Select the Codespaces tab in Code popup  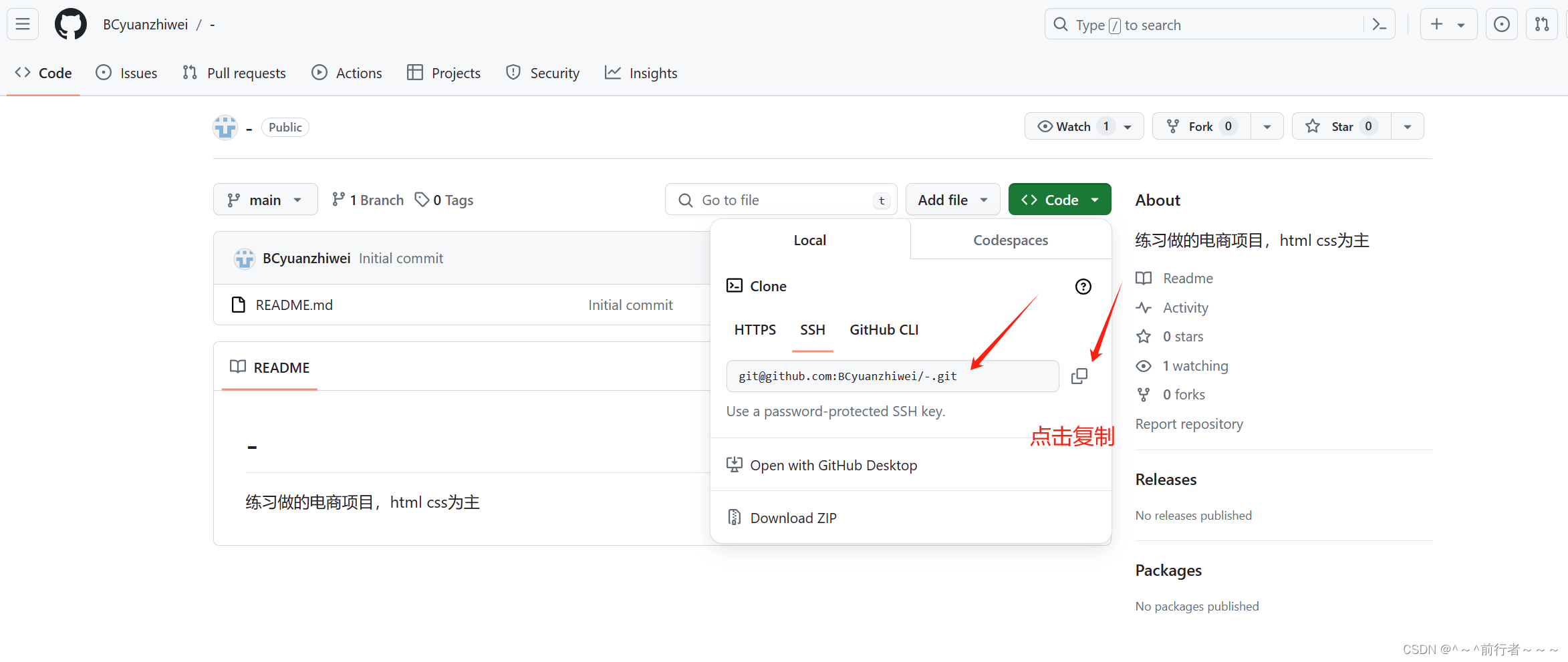tap(1011, 240)
